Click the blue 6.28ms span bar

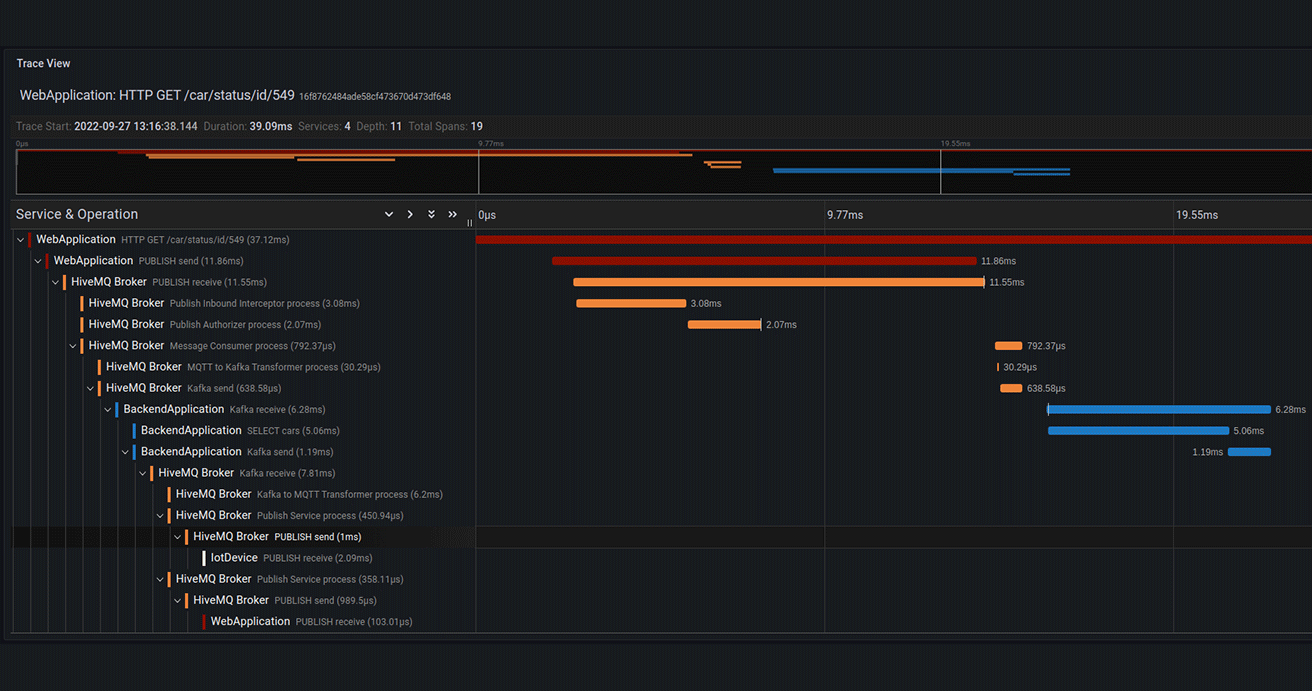(1159, 409)
